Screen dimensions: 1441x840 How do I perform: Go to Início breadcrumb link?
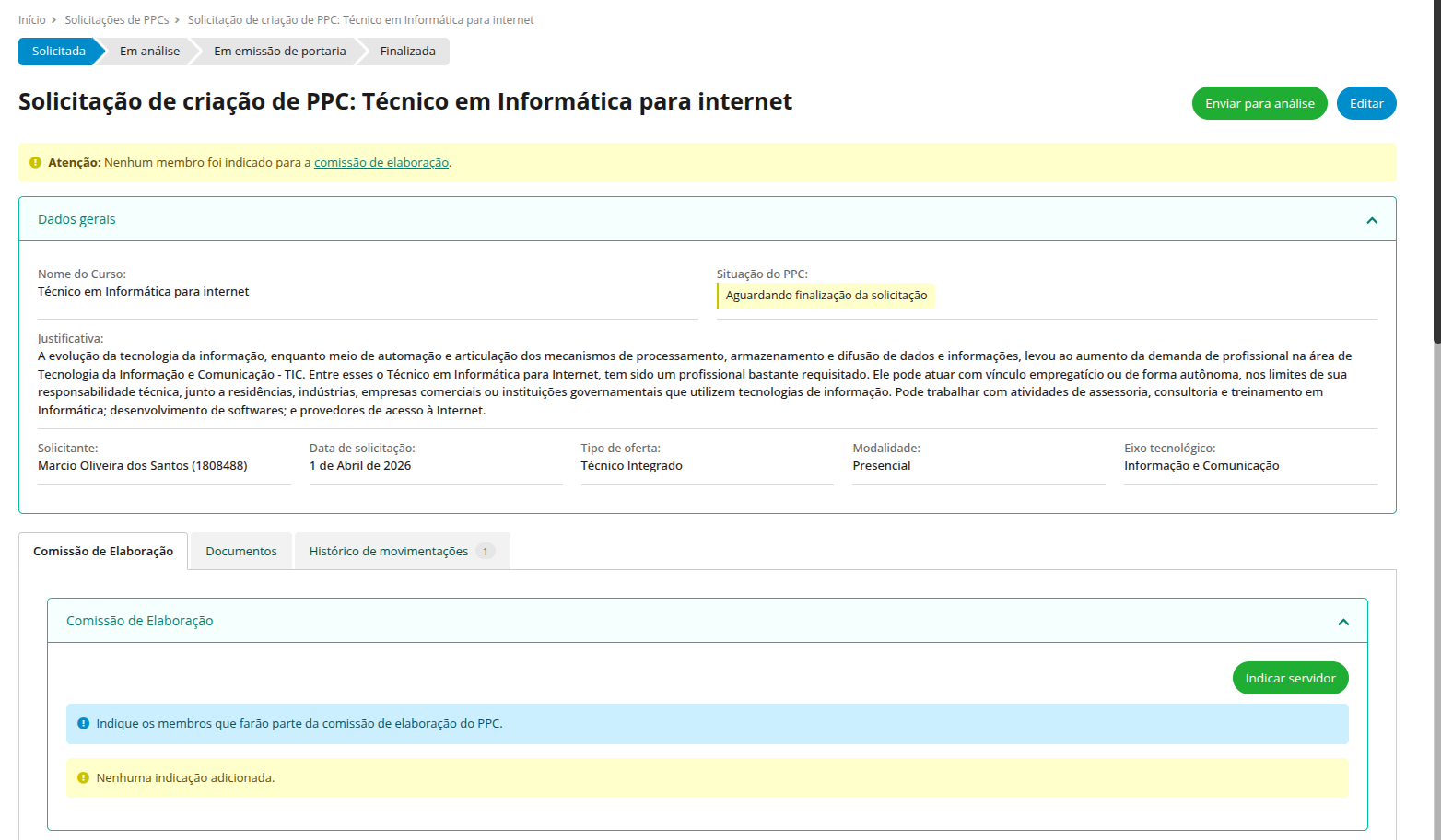[x=31, y=20]
